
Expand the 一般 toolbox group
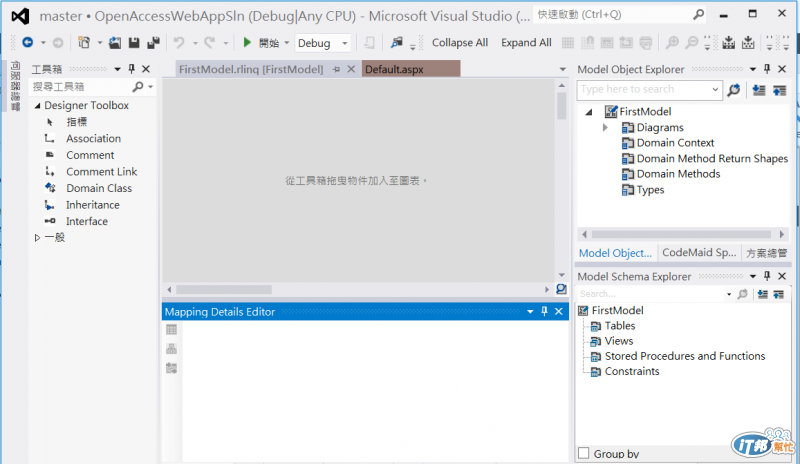pyautogui.click(x=37, y=238)
